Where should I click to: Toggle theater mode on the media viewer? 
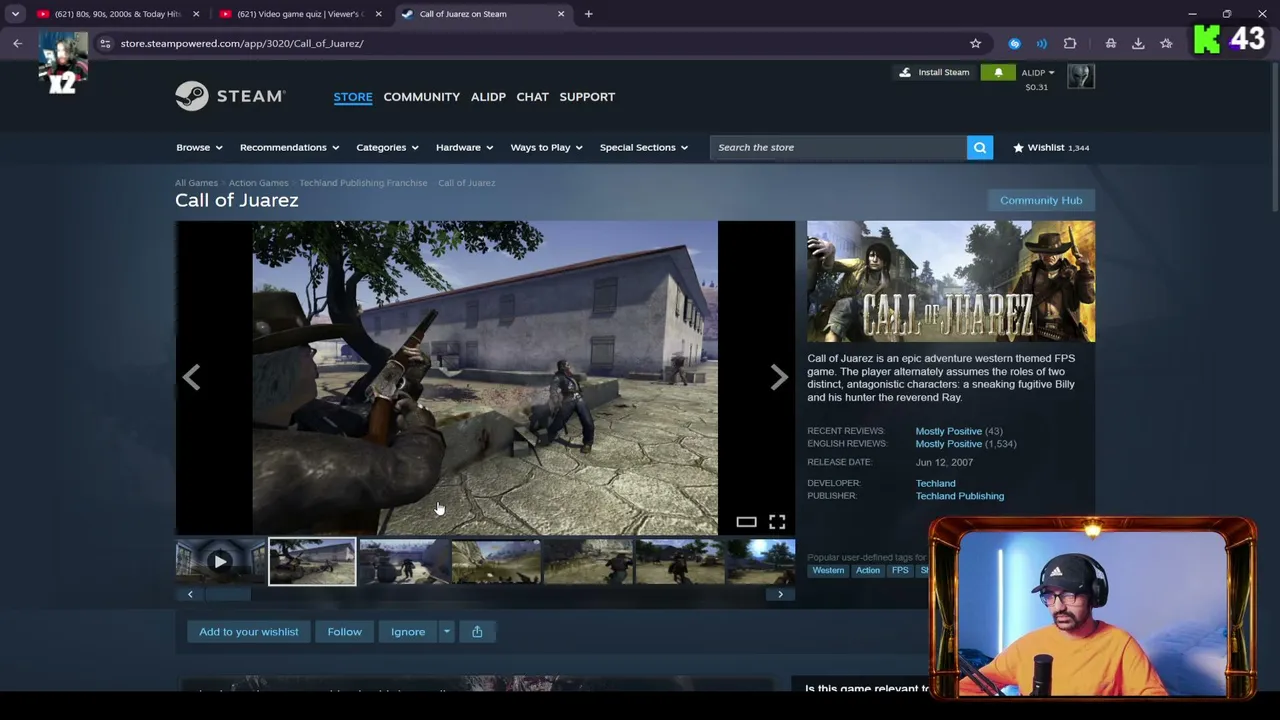point(746,521)
